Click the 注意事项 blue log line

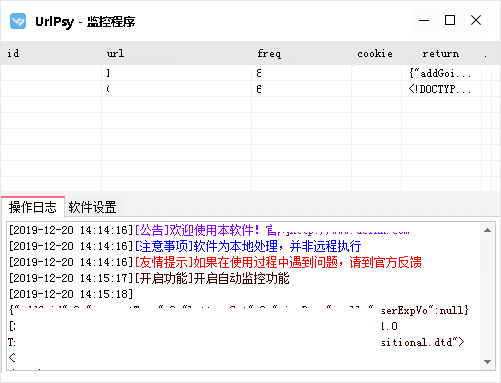185,246
